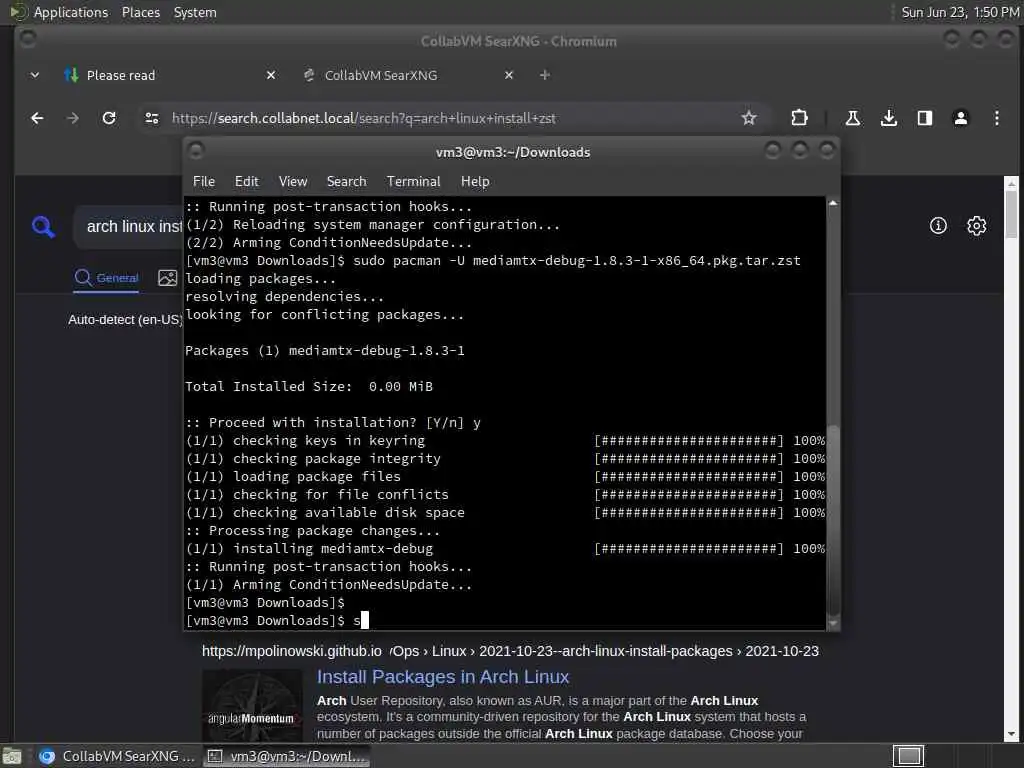The image size is (1024, 768).
Task: Click terminal command prompt line
Action: coord(278,620)
